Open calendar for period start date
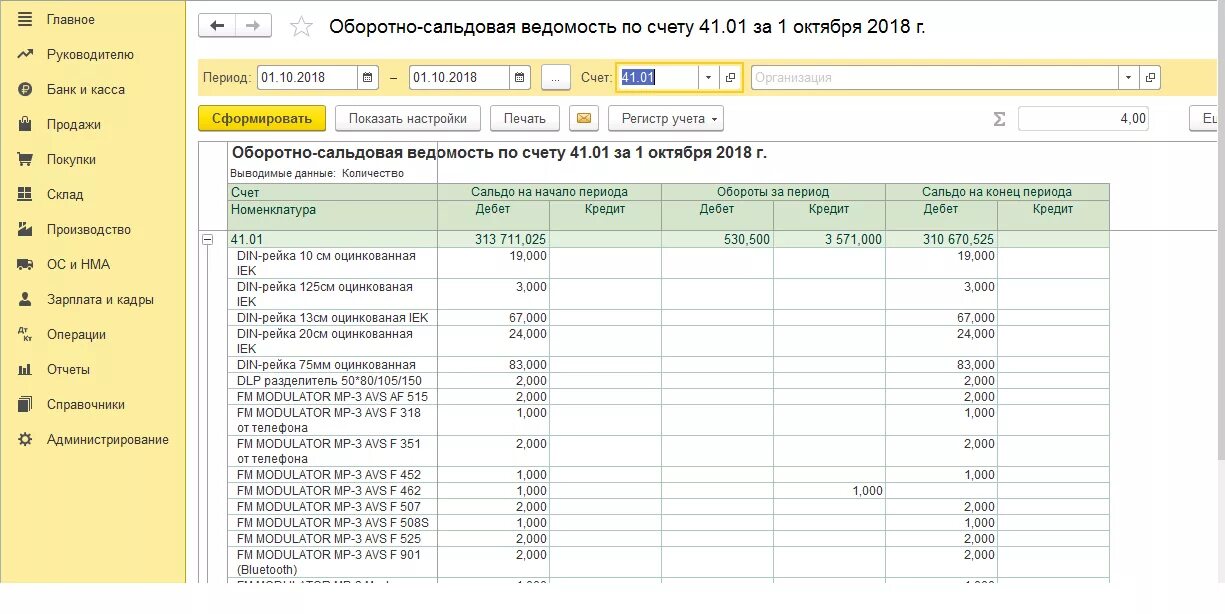The height and width of the screenshot is (614, 1225). point(369,77)
